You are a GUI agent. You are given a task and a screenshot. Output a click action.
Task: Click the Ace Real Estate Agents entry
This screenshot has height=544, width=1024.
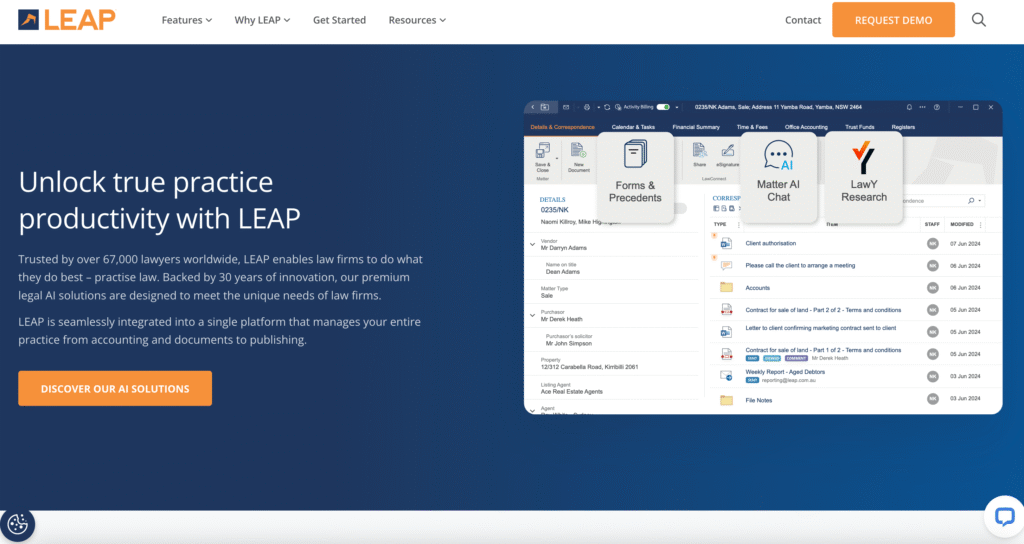click(x=571, y=392)
